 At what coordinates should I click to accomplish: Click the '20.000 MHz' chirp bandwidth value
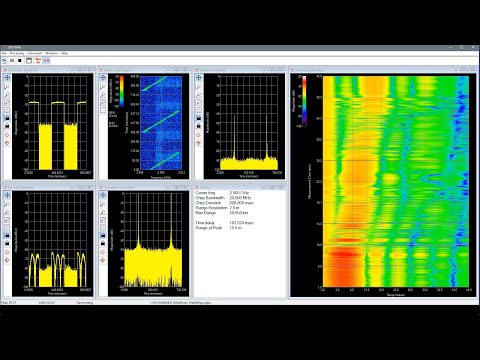pyautogui.click(x=240, y=198)
